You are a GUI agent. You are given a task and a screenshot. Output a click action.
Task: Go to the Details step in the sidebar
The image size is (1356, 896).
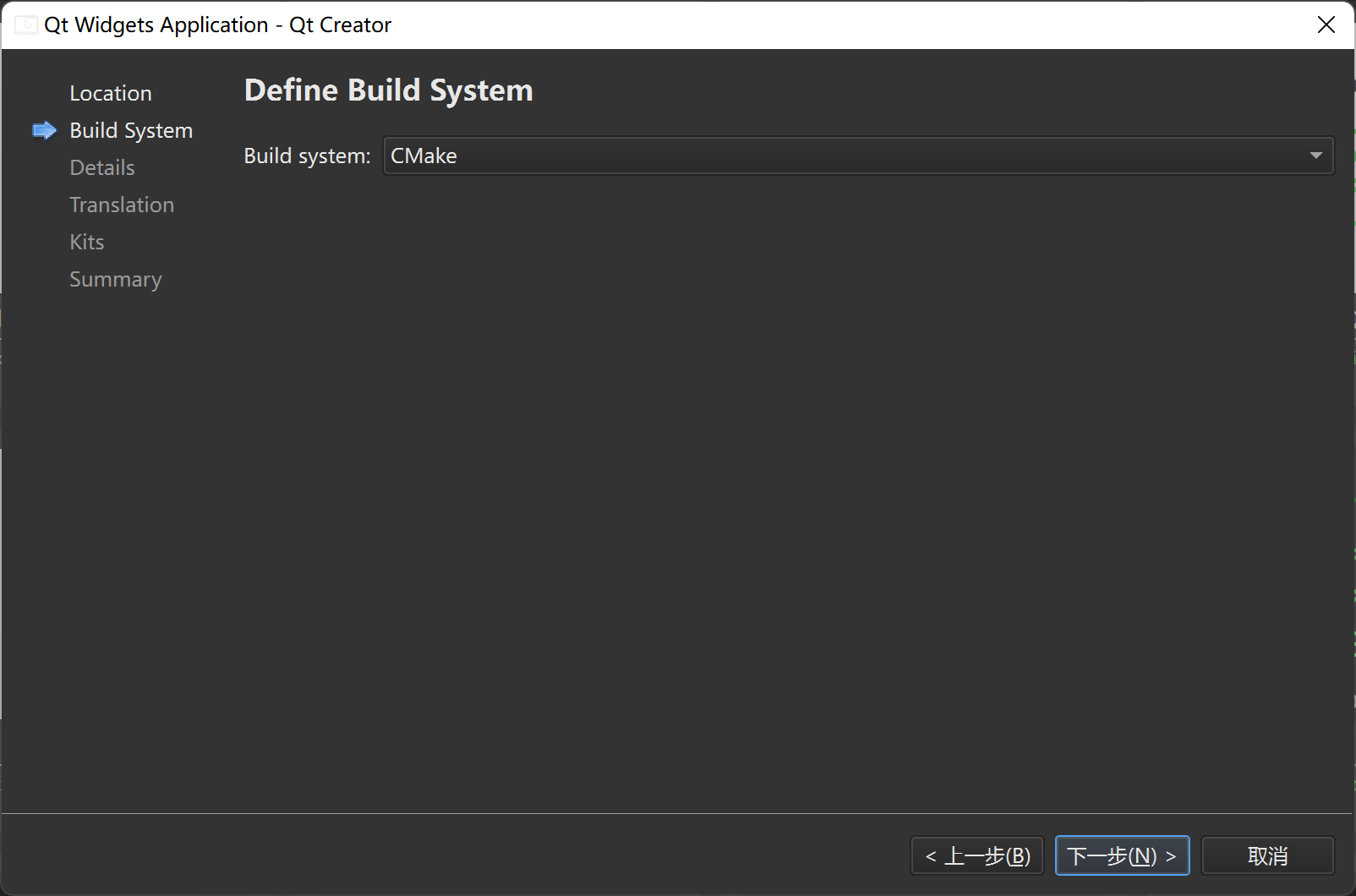coord(102,167)
